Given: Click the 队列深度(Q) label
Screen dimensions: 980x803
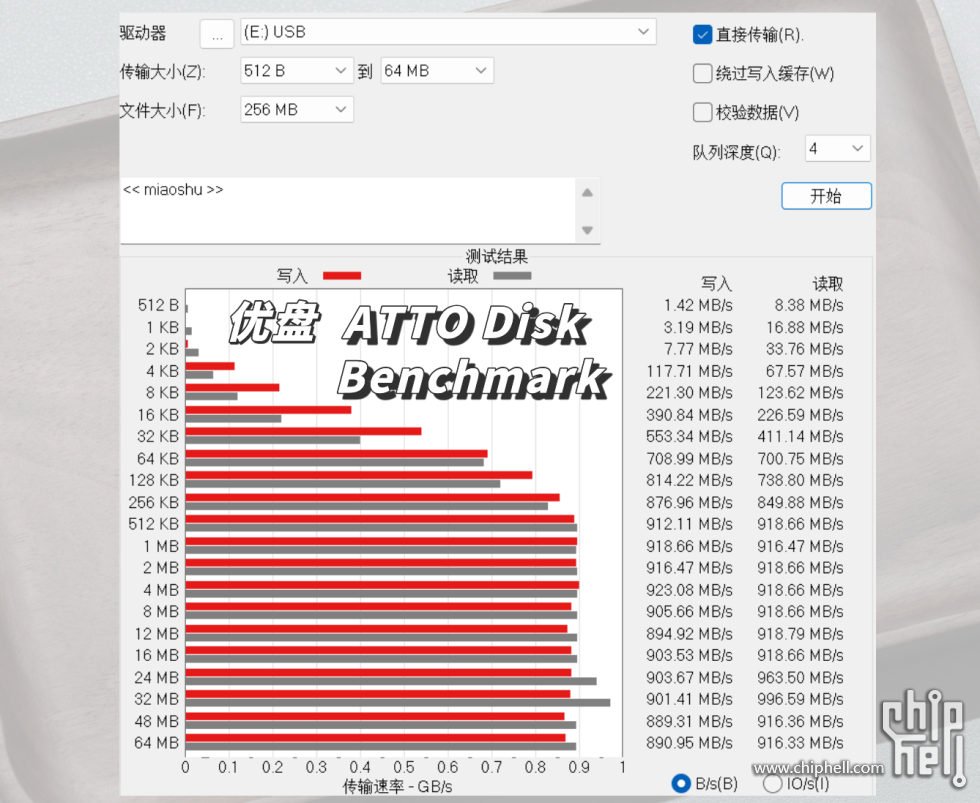Looking at the screenshot, I should 736,152.
